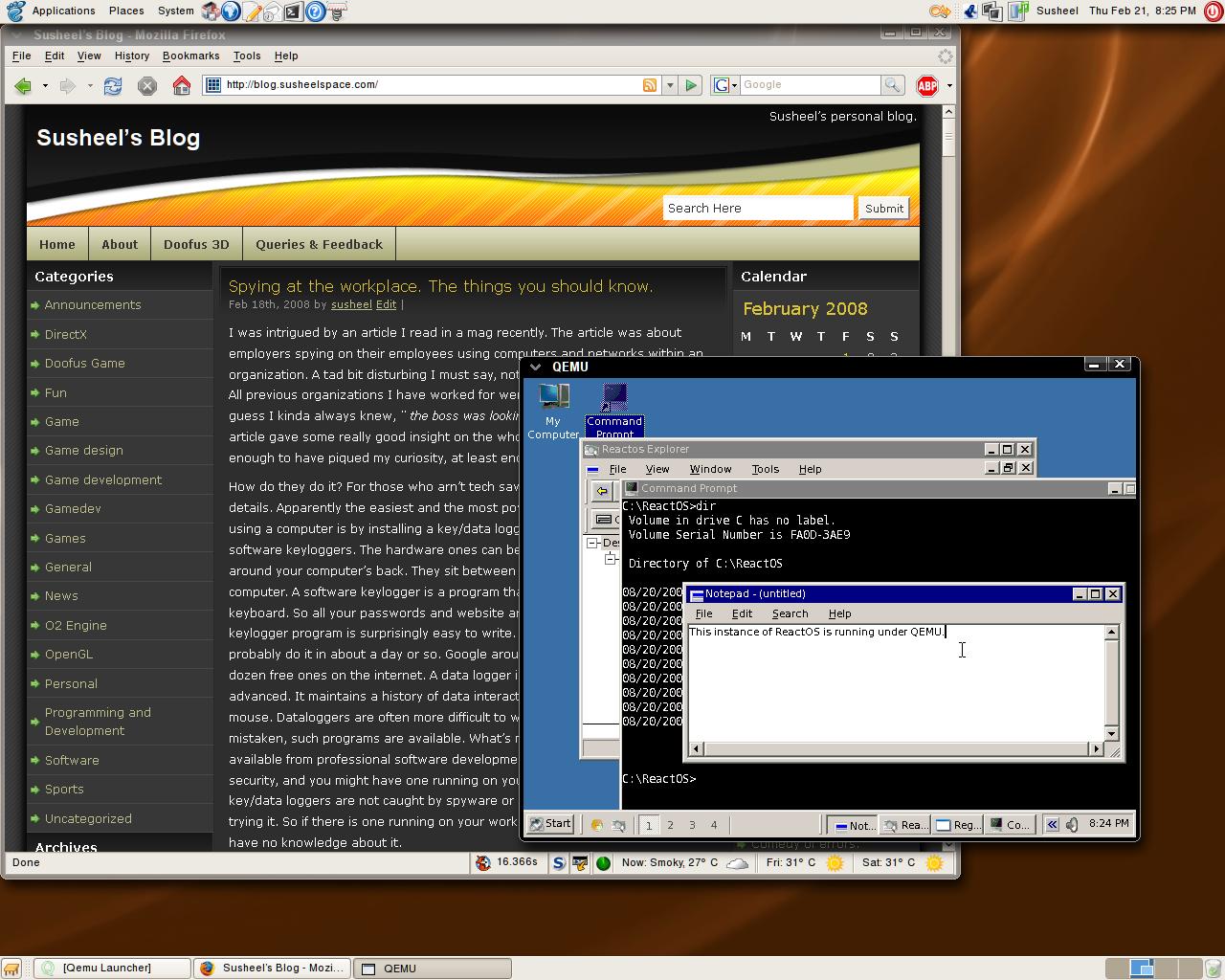
Task: Click the Notepad vertical scrollbar down arrow
Action: (x=1111, y=734)
